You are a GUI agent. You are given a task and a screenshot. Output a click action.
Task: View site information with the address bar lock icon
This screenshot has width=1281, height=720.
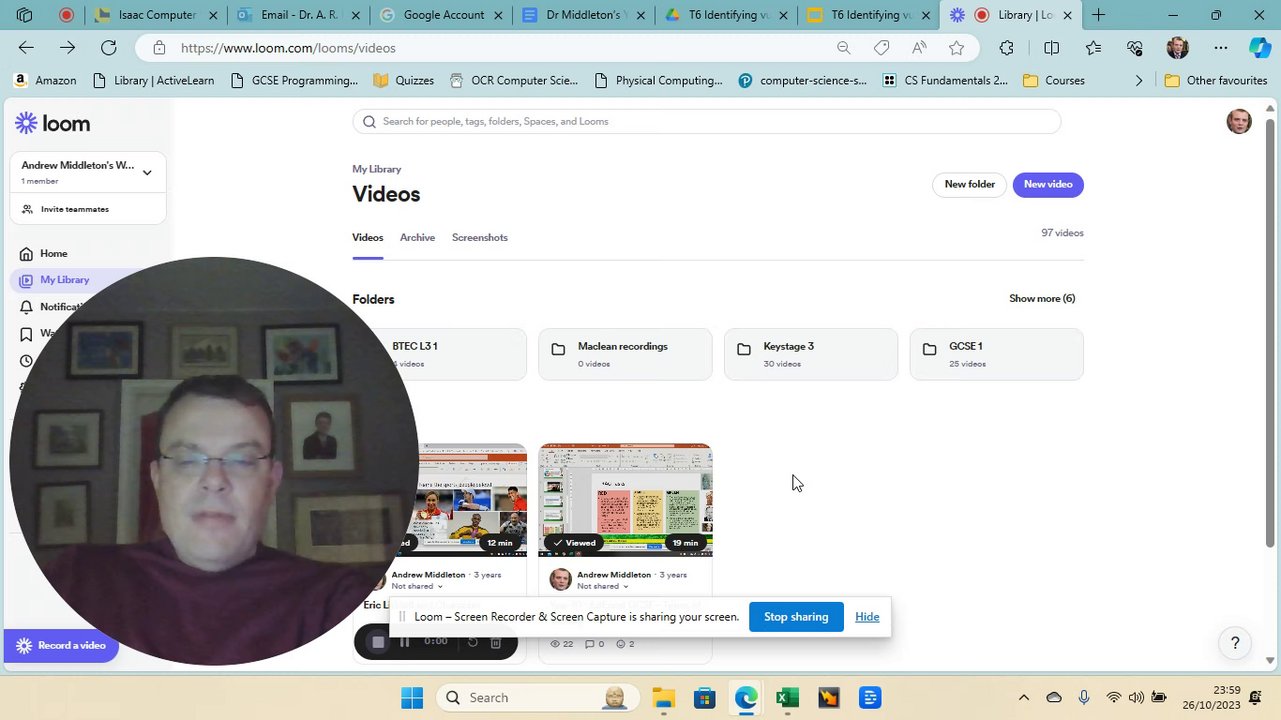(x=159, y=48)
